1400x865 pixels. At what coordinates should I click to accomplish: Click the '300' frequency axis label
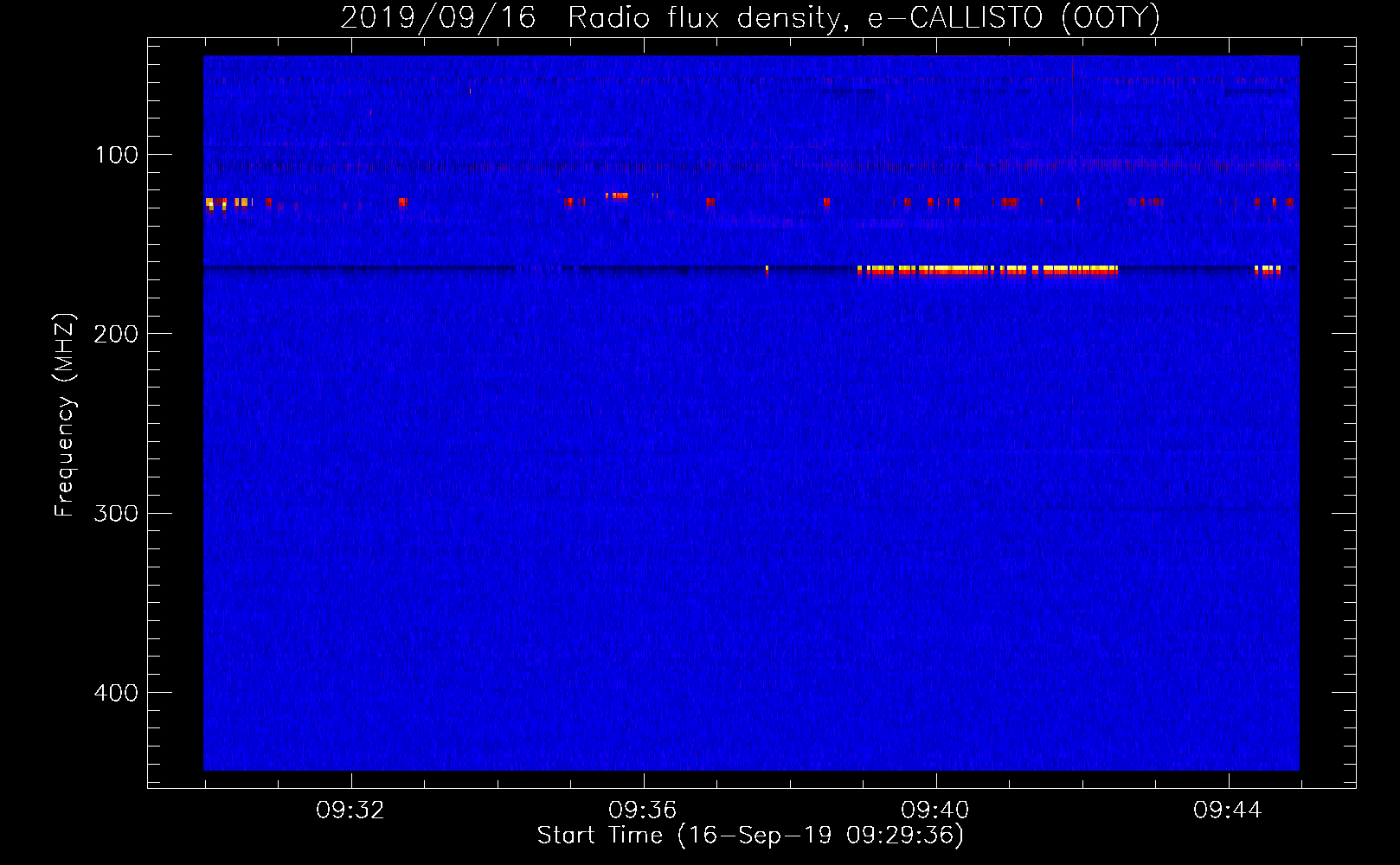coord(116,513)
